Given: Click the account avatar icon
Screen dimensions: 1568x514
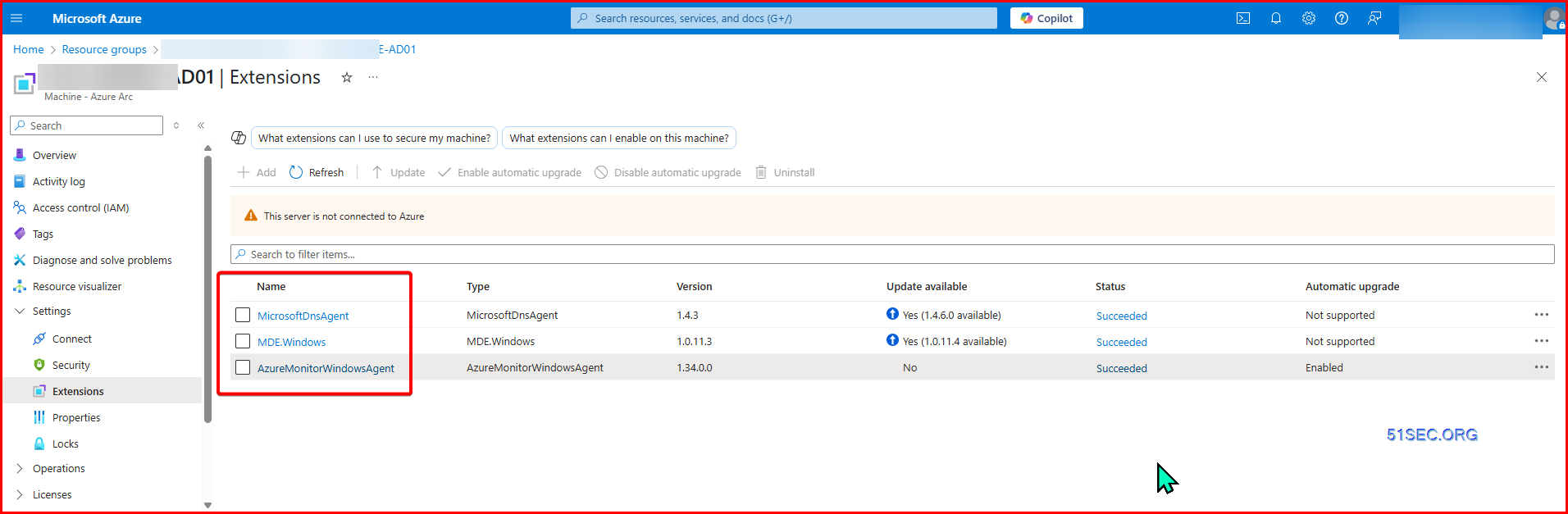Looking at the screenshot, I should click(x=1553, y=18).
